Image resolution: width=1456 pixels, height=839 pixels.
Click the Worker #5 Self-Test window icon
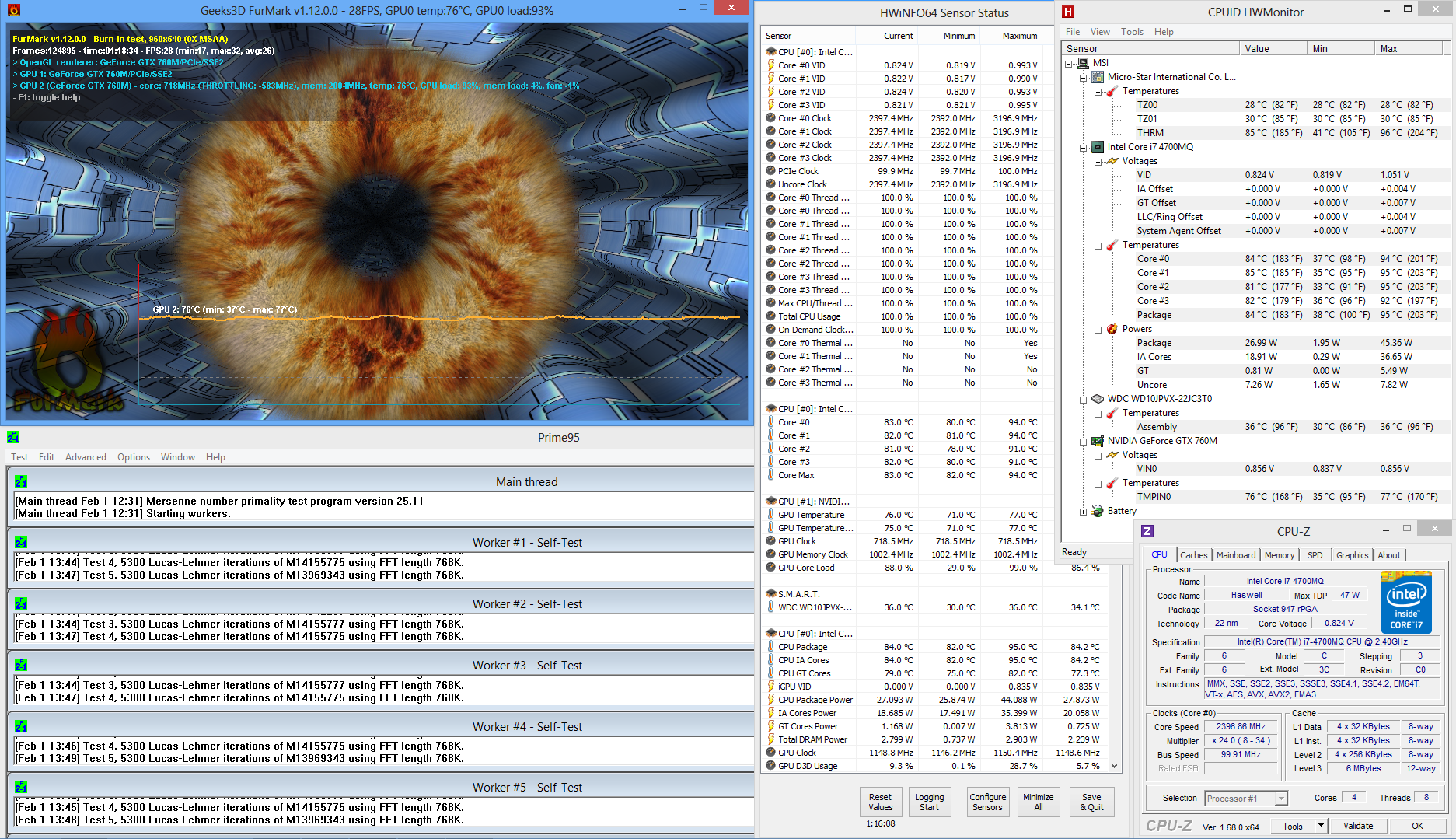click(x=21, y=787)
